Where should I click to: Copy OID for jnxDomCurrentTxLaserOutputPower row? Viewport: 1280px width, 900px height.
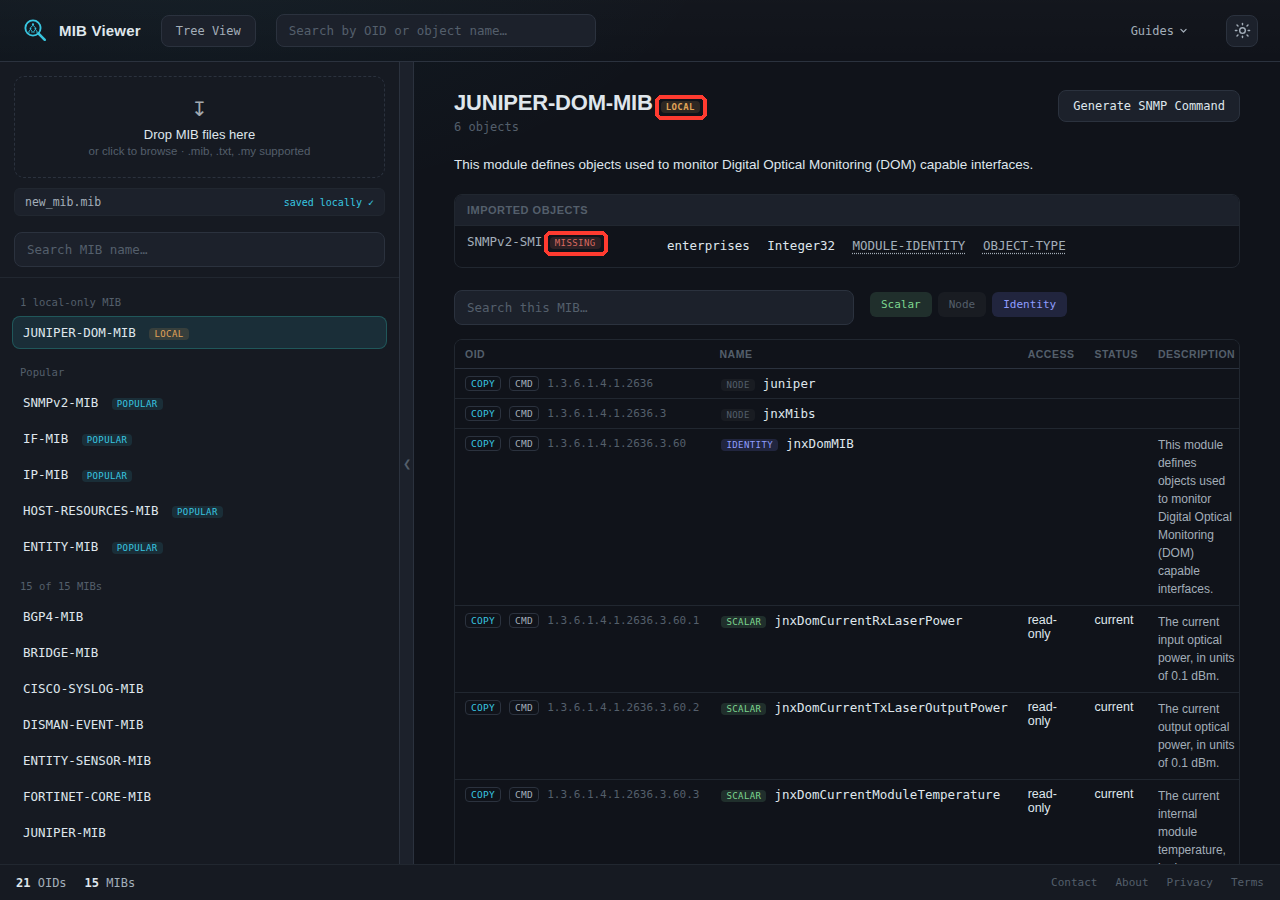pos(483,708)
